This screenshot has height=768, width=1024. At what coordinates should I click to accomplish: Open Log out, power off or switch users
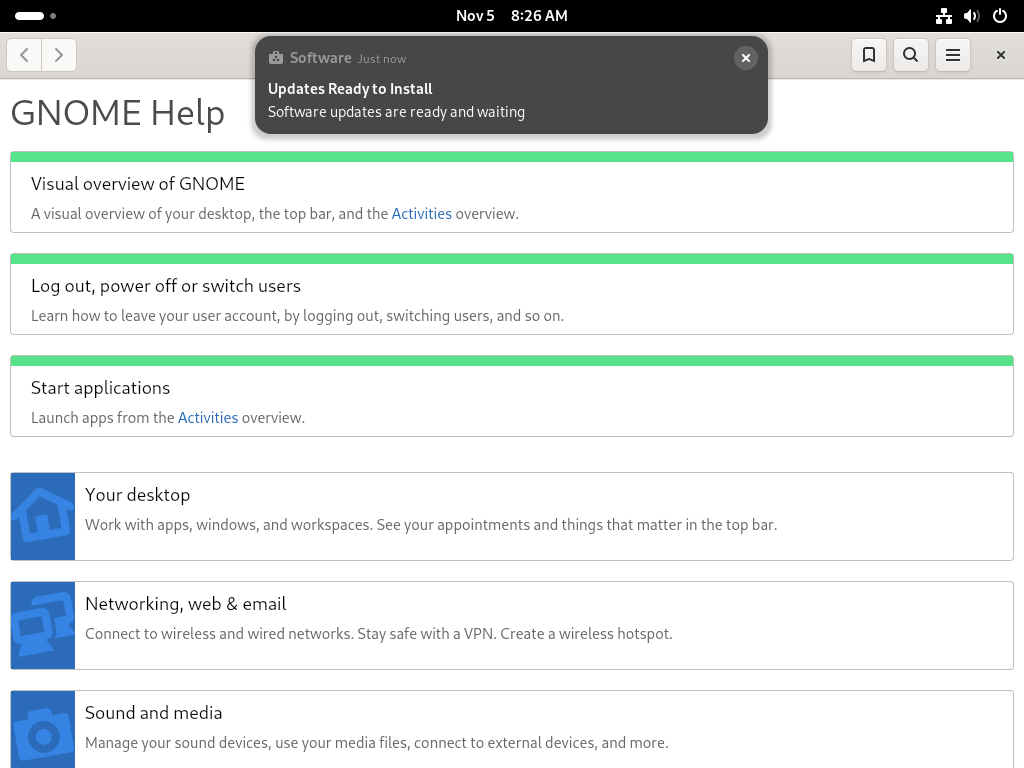[512, 294]
